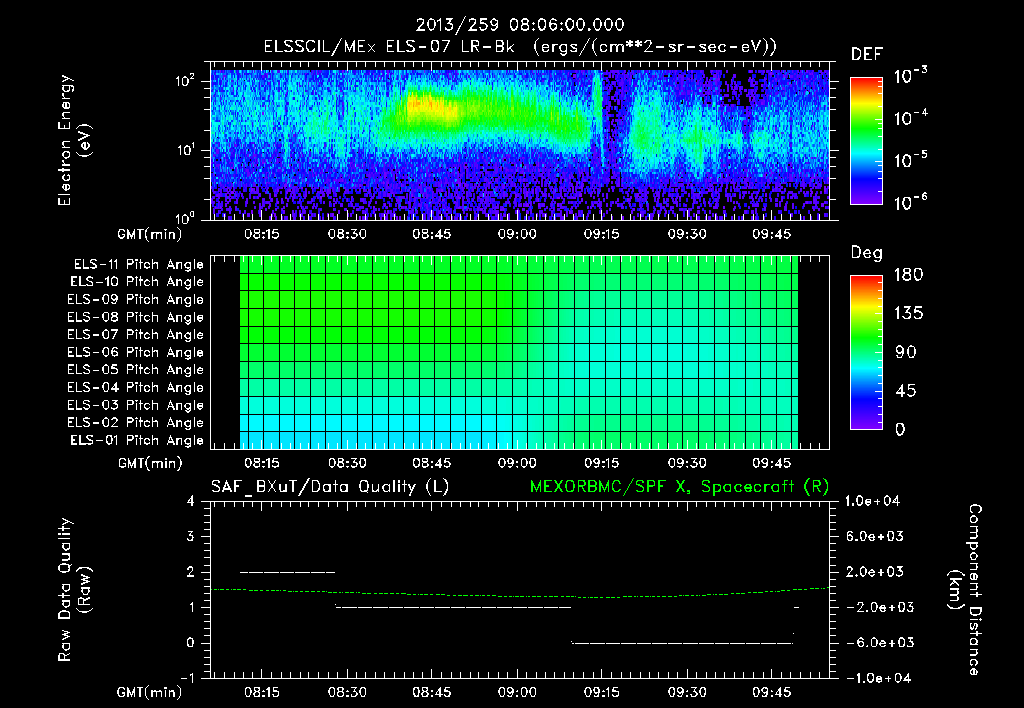1024x708 pixels.
Task: Click the ELS-03 Pitch Angle row label
Action: coord(135,406)
